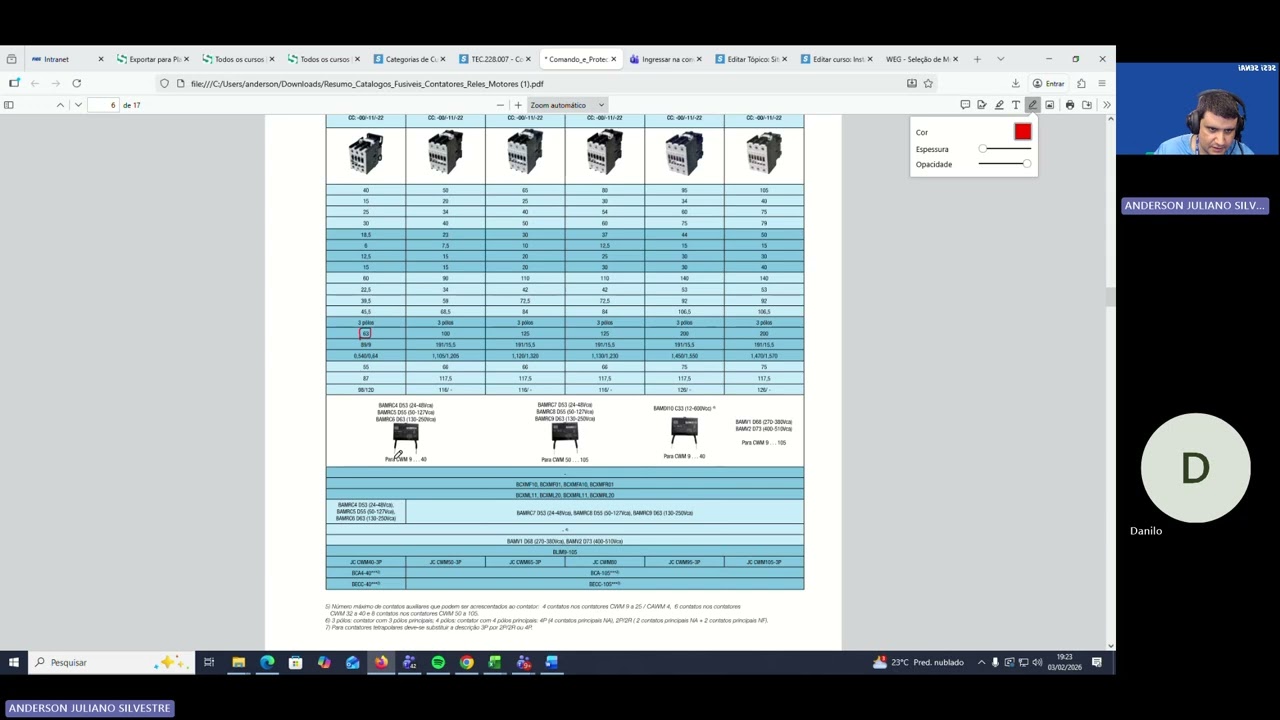Bookmark this page with the star icon
Image resolution: width=1280 pixels, height=720 pixels.
point(928,84)
